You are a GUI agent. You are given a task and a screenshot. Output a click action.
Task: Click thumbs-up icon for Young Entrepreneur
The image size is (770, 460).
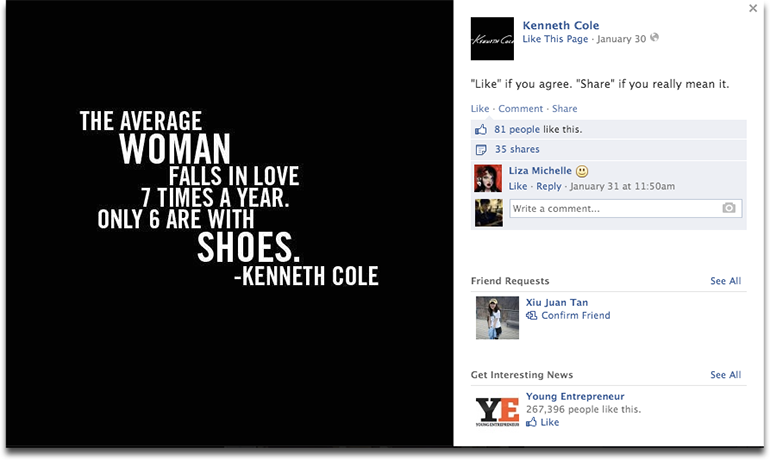[531, 422]
